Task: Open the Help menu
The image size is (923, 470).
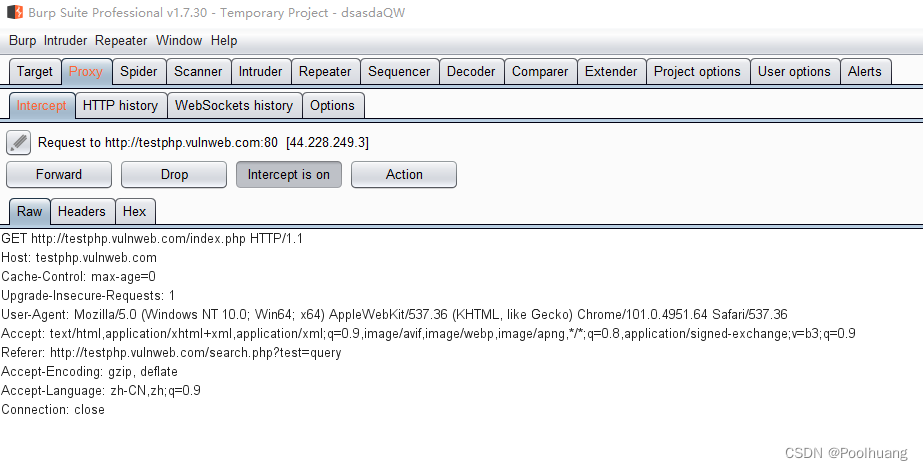Action: point(224,41)
